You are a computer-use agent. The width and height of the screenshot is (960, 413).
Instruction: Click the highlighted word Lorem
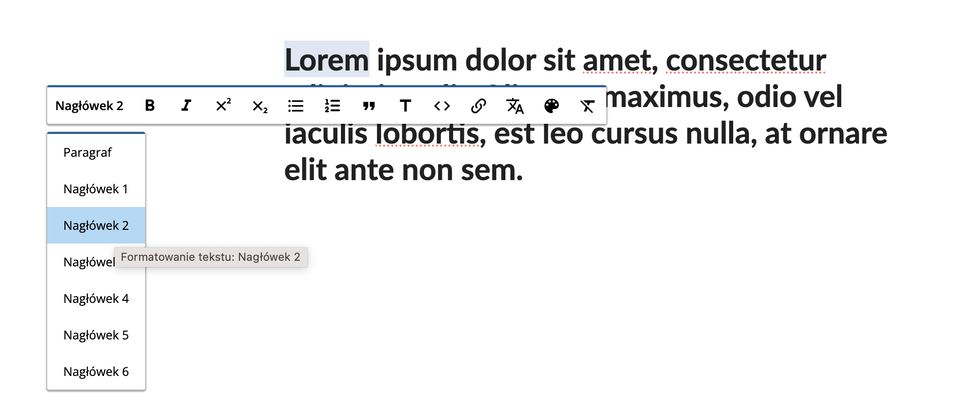327,60
